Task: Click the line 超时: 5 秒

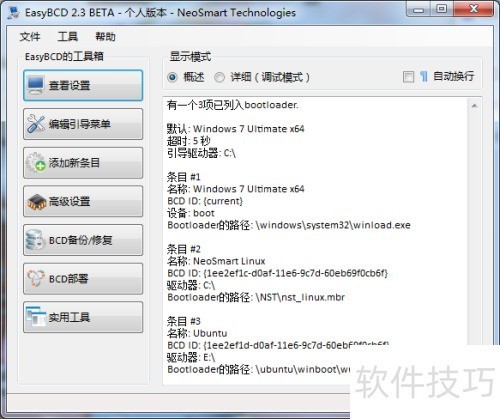Action: coord(189,141)
